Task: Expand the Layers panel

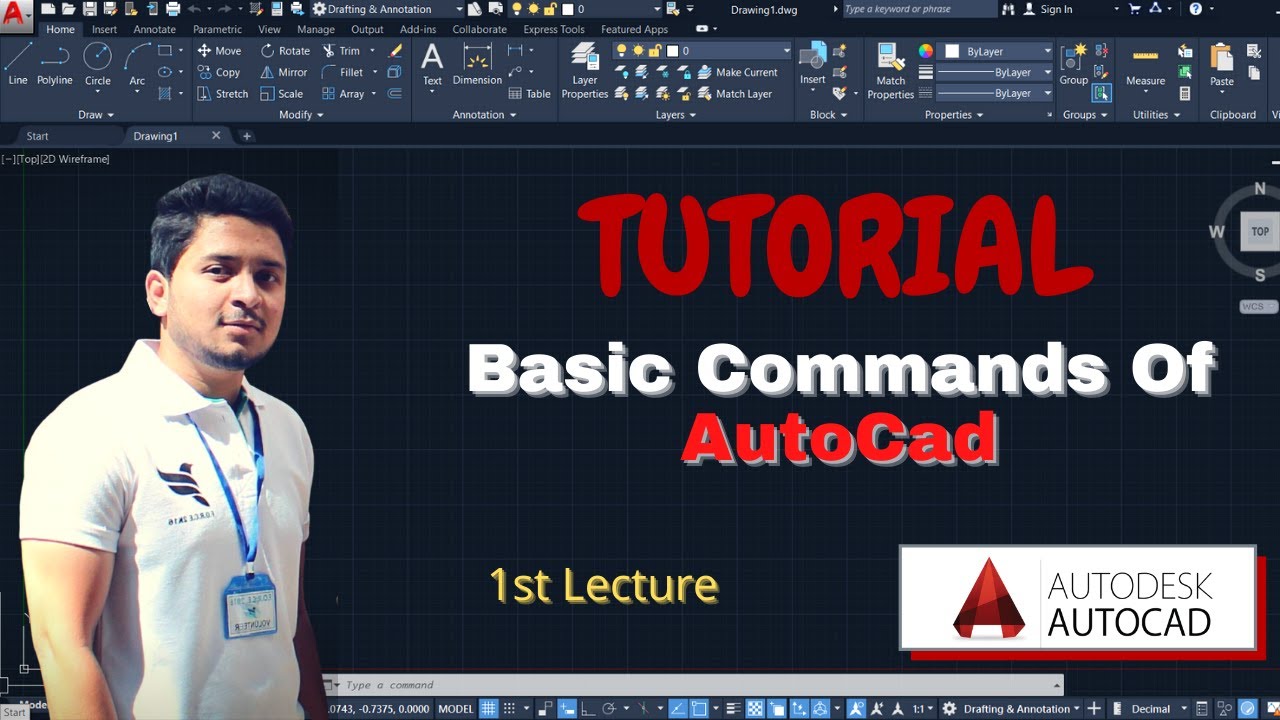Action: pos(676,115)
